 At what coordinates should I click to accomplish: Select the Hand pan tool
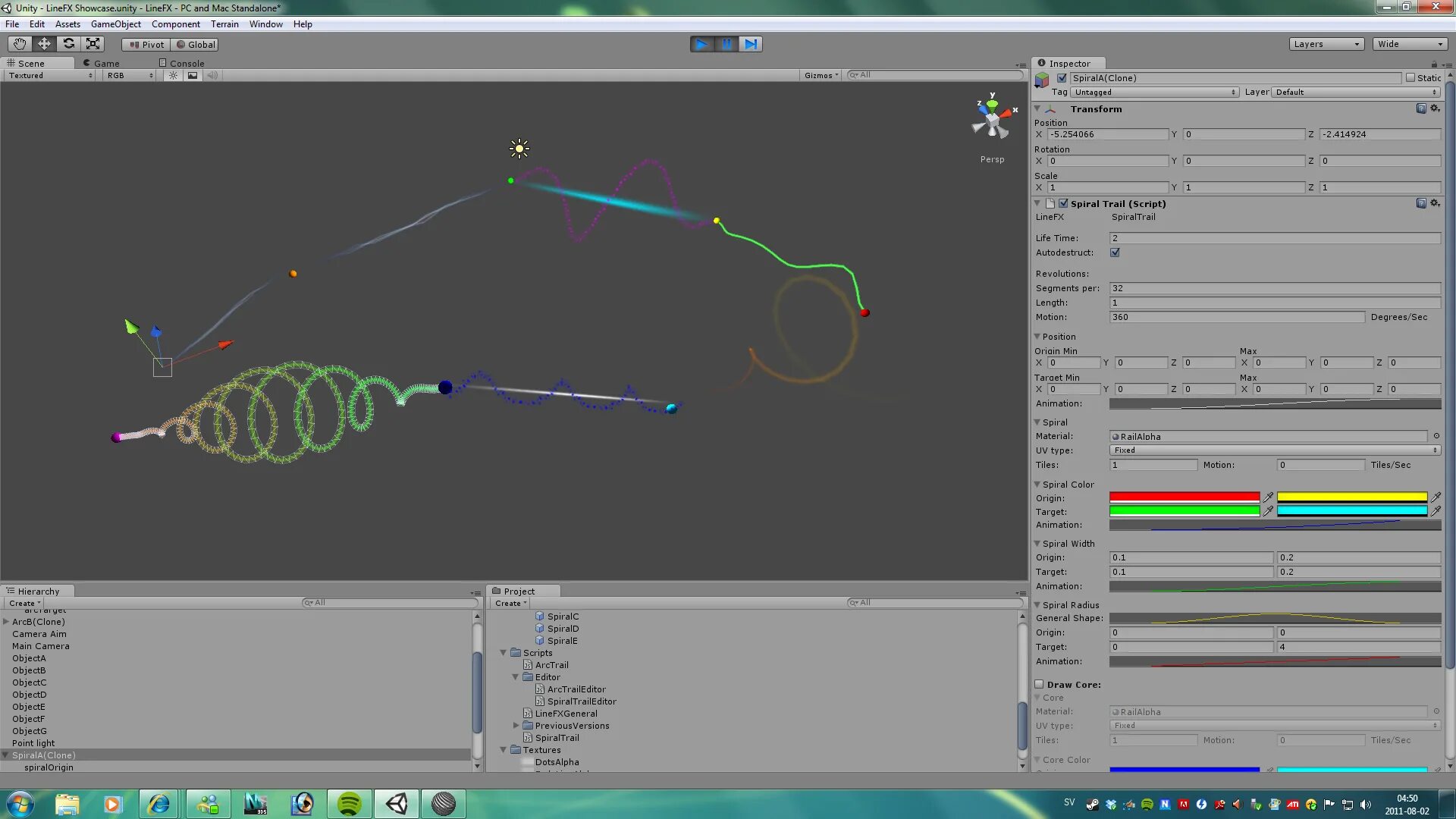(19, 44)
